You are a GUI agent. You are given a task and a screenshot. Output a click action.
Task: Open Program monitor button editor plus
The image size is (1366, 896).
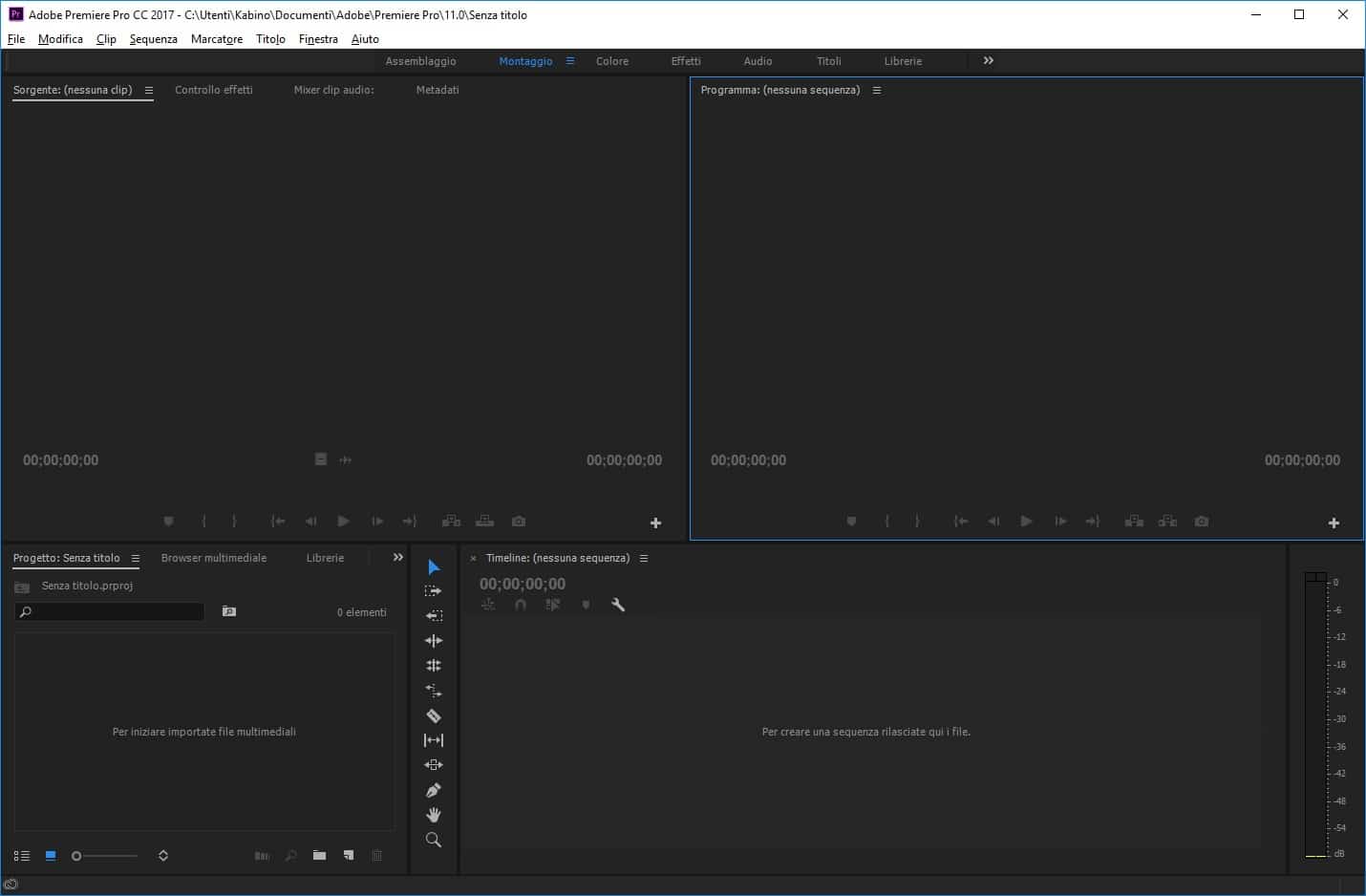1334,523
